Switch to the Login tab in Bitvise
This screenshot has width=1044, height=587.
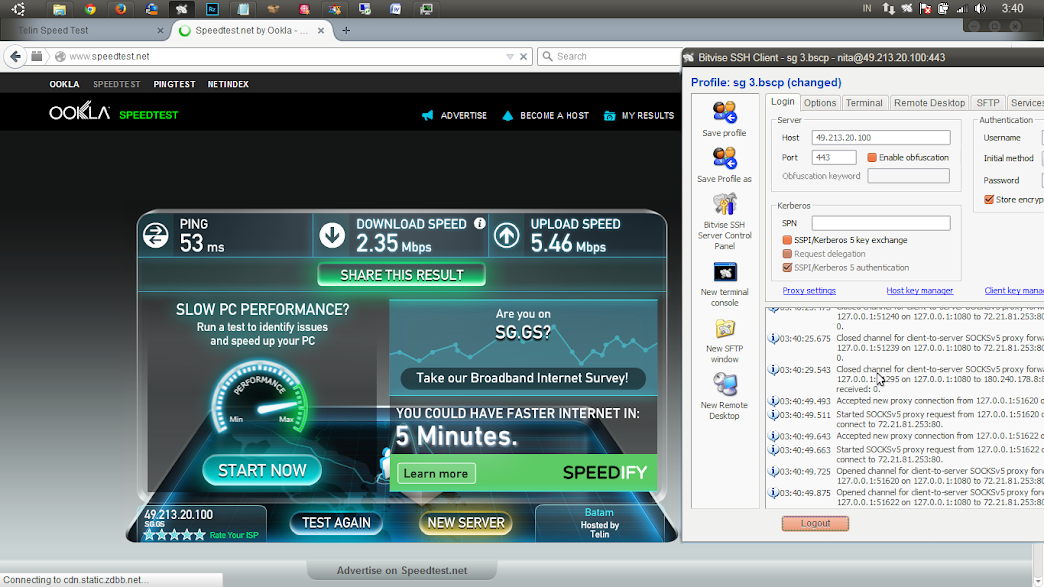782,102
